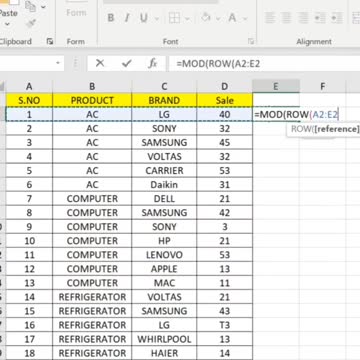
Task: Click the Decrease Indent icon
Action: (320, 18)
